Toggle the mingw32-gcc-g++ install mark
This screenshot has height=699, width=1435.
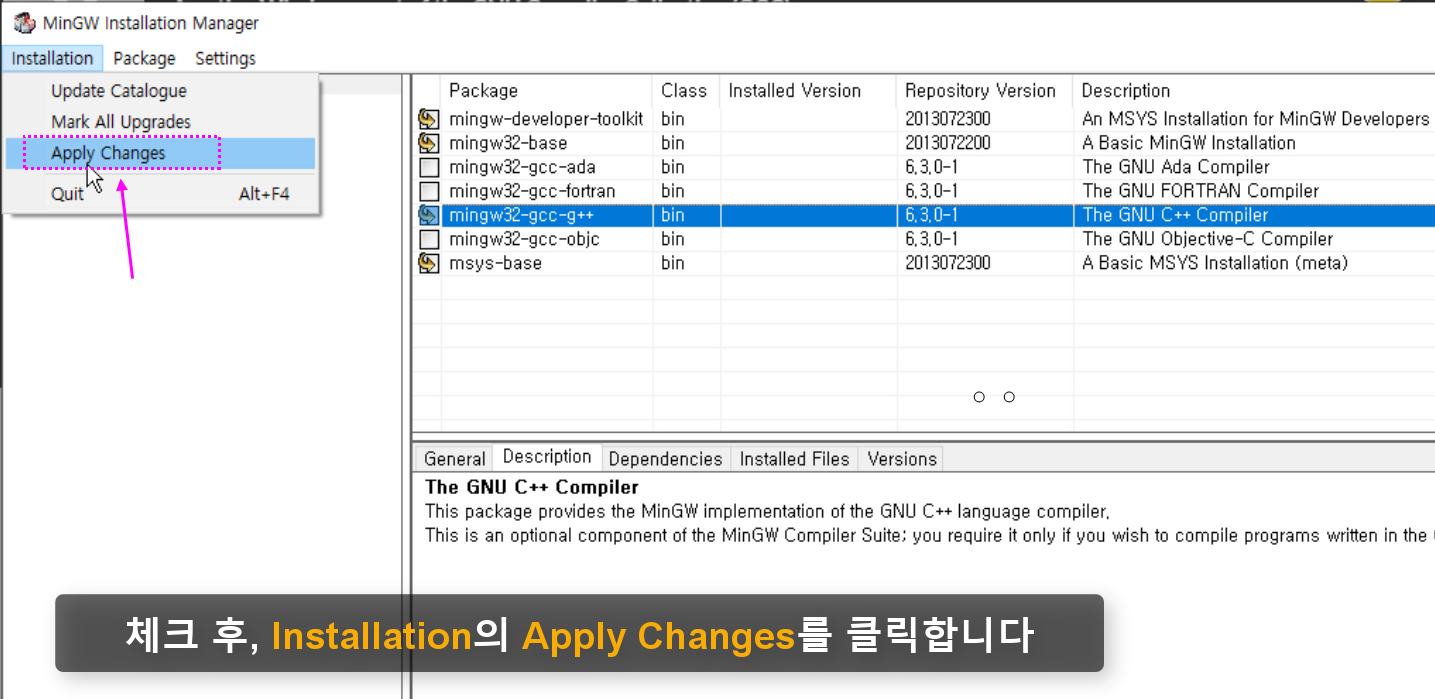click(429, 215)
